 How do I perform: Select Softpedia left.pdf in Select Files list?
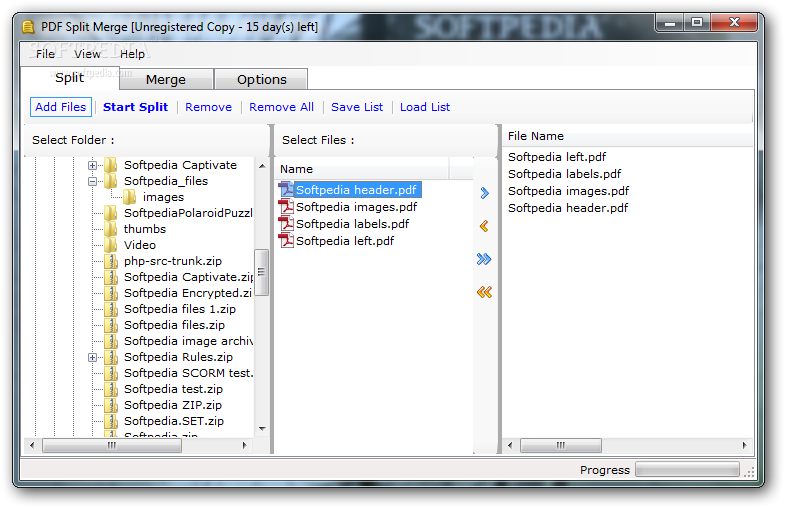345,240
